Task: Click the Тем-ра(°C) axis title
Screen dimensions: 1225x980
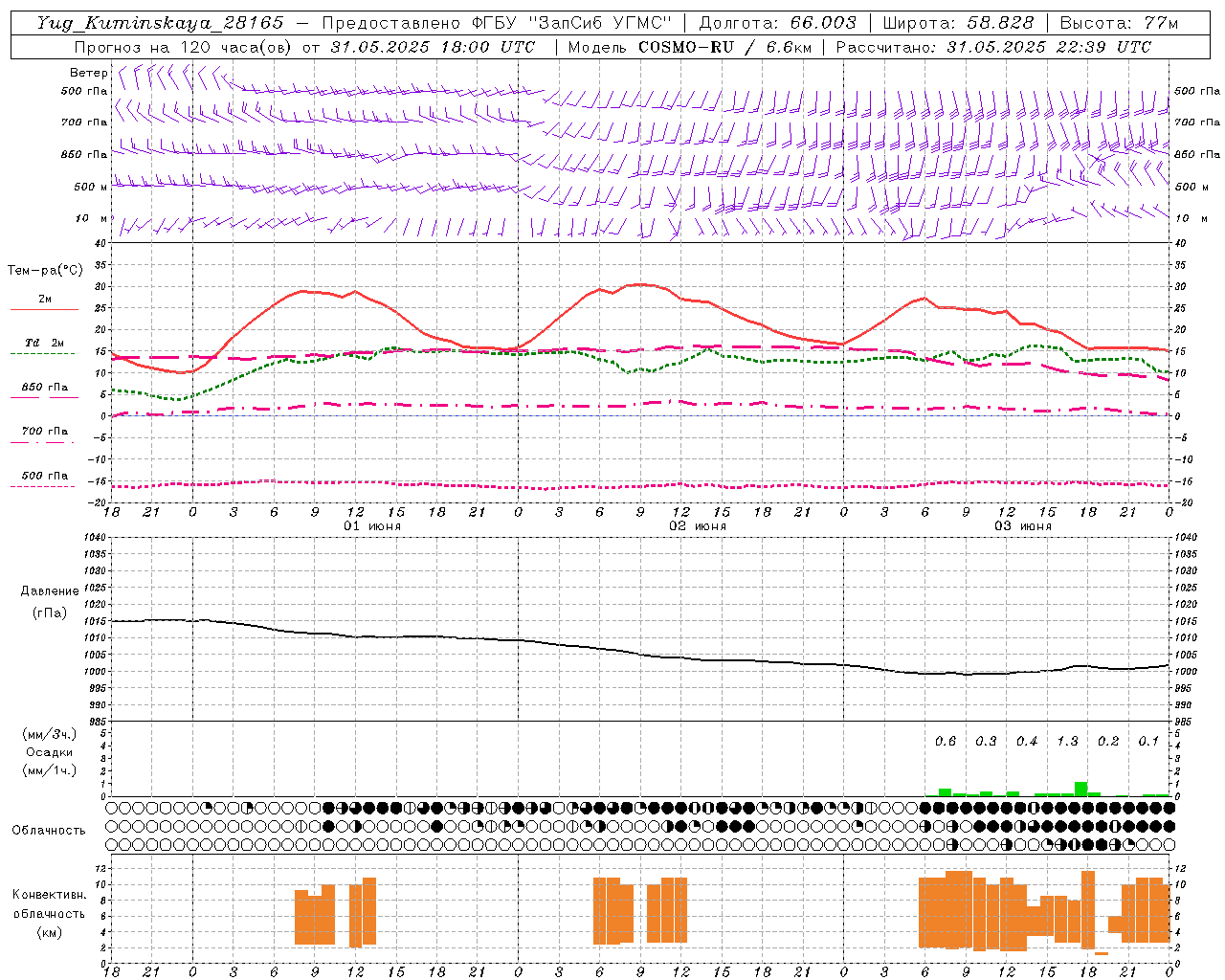Action: [45, 271]
